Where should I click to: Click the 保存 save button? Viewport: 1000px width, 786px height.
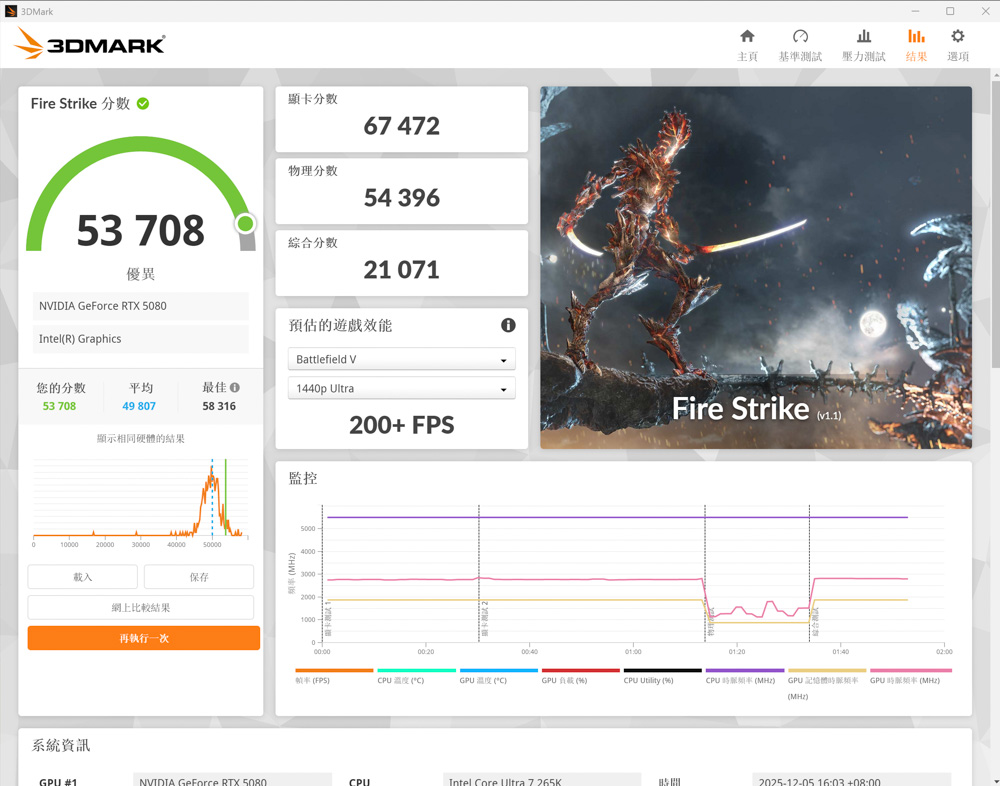click(x=199, y=577)
